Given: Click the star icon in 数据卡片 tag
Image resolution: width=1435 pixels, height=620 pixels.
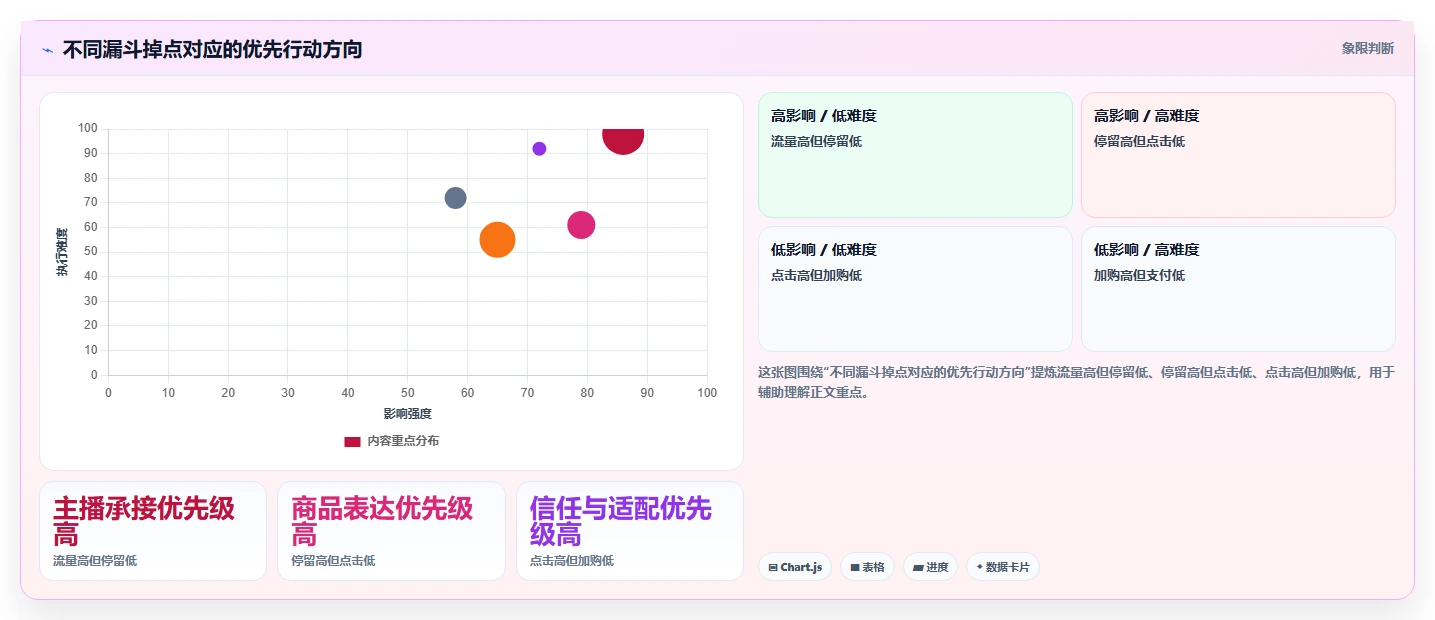Looking at the screenshot, I should coord(979,567).
